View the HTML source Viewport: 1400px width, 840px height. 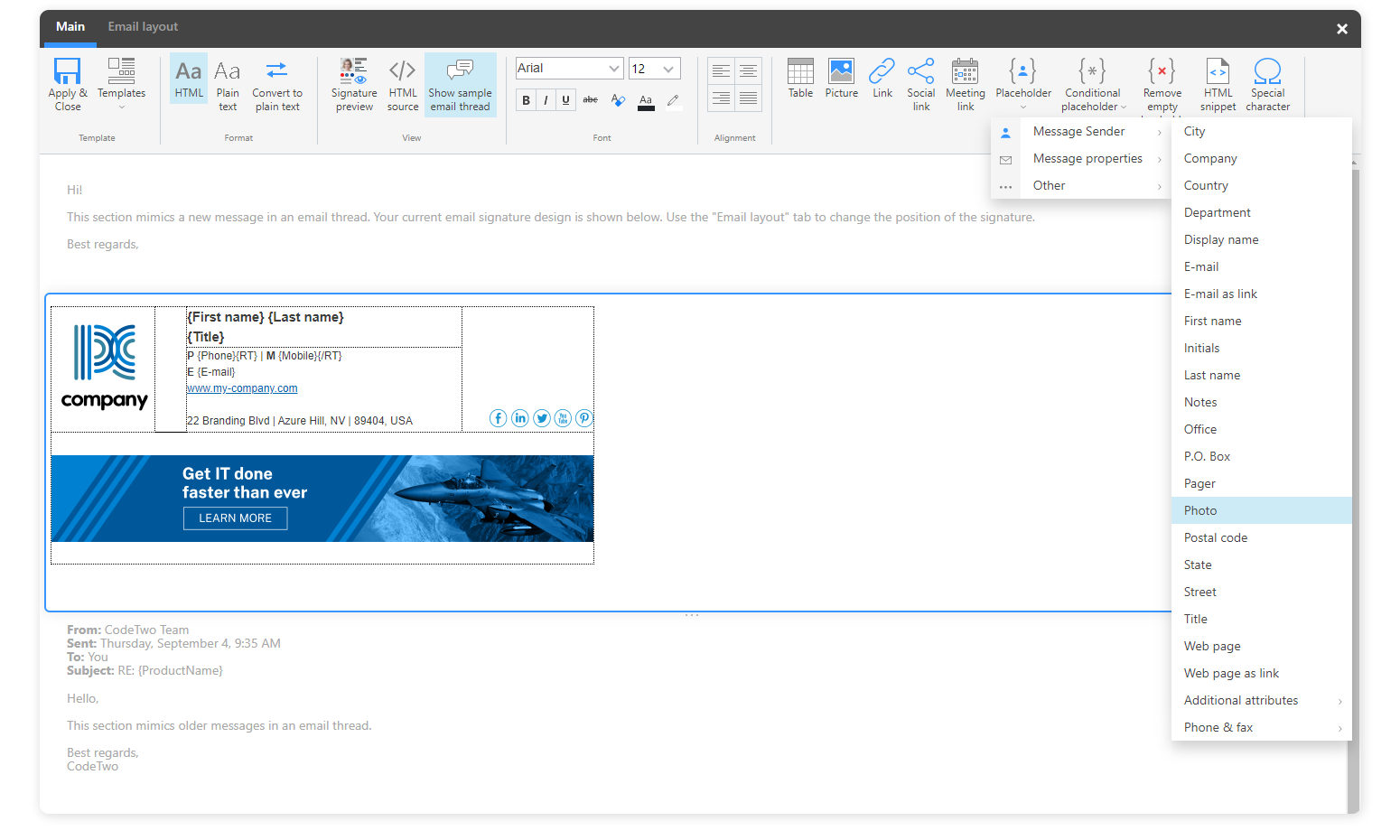coord(402,83)
